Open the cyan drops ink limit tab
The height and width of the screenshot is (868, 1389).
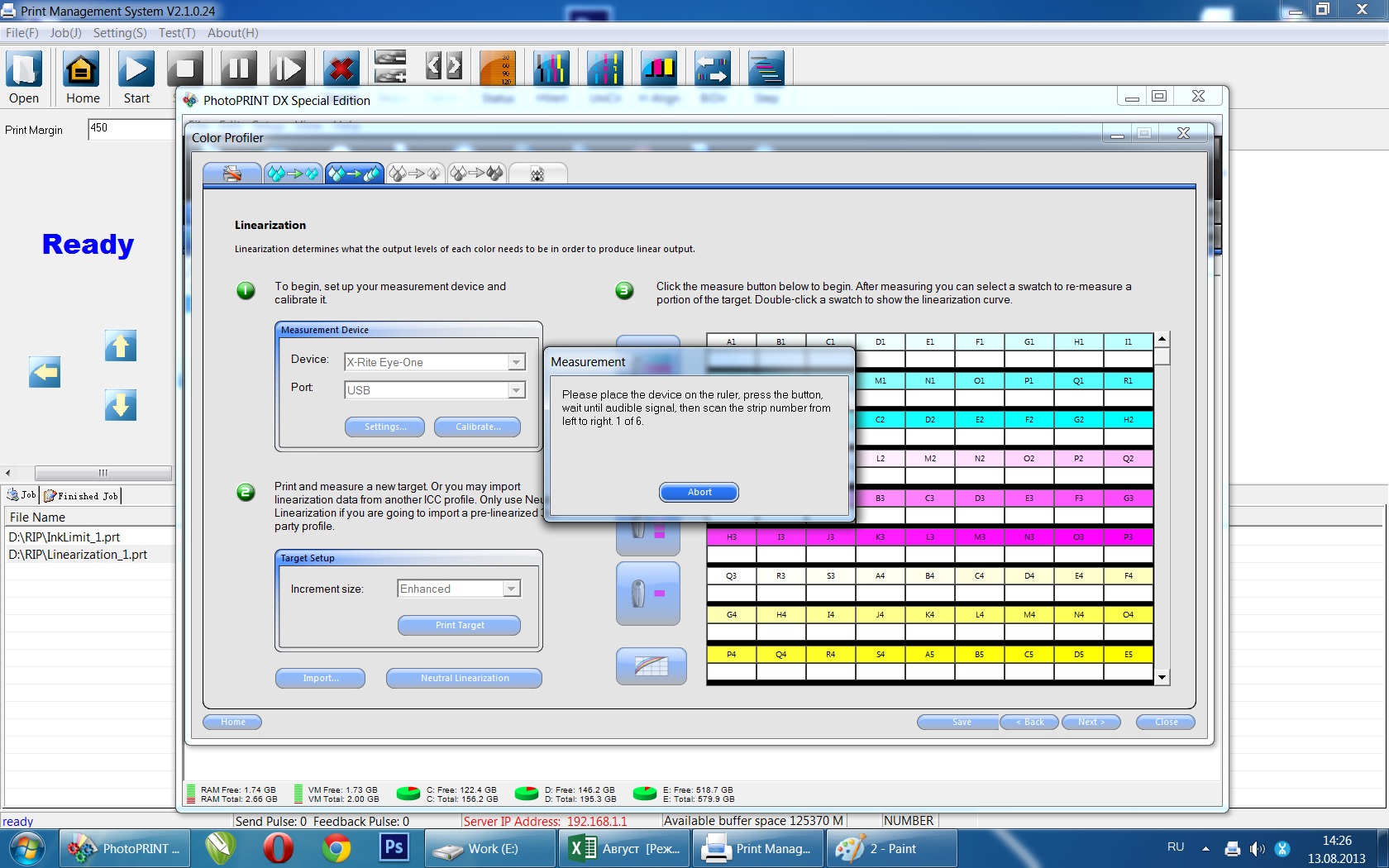tap(294, 173)
